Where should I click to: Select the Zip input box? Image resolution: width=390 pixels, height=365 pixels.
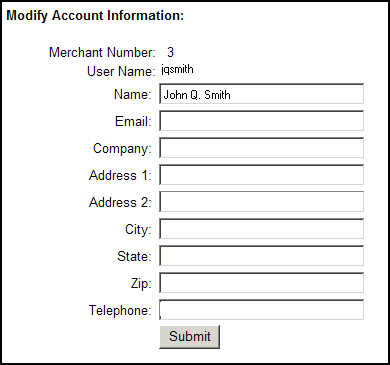point(261,283)
